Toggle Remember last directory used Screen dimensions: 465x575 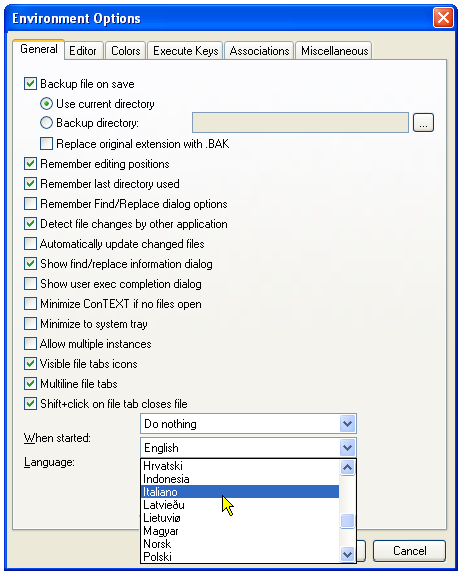[x=30, y=184]
